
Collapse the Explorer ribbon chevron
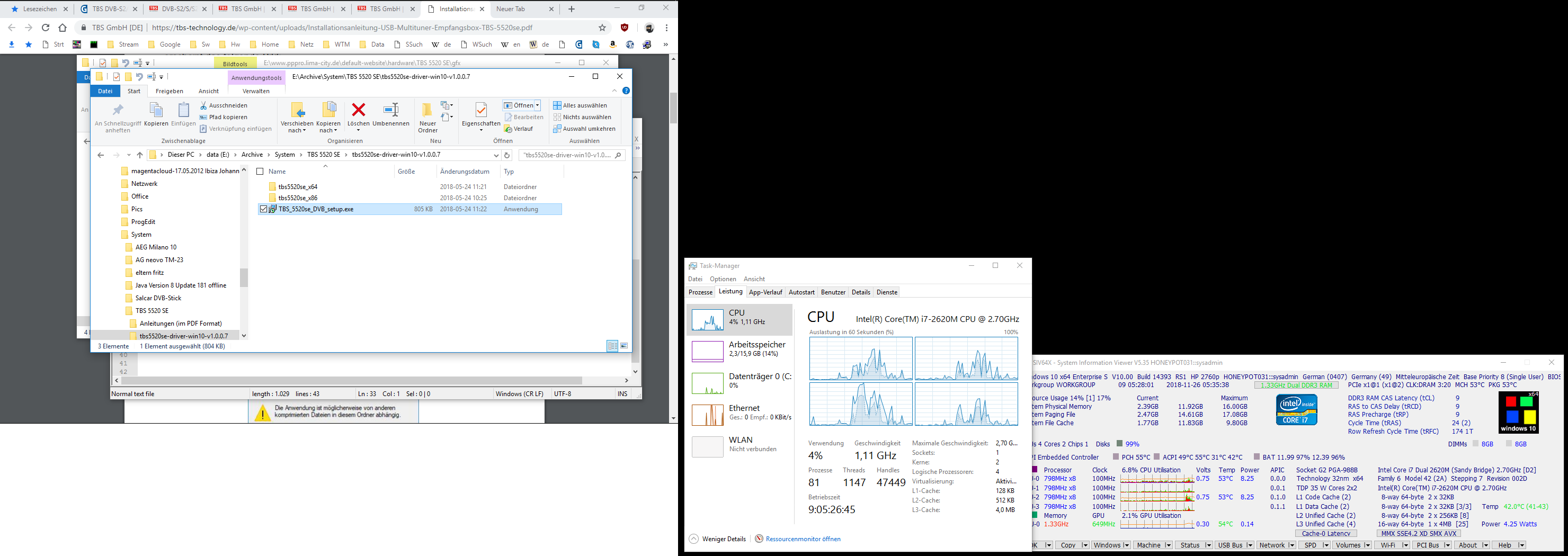click(x=614, y=91)
